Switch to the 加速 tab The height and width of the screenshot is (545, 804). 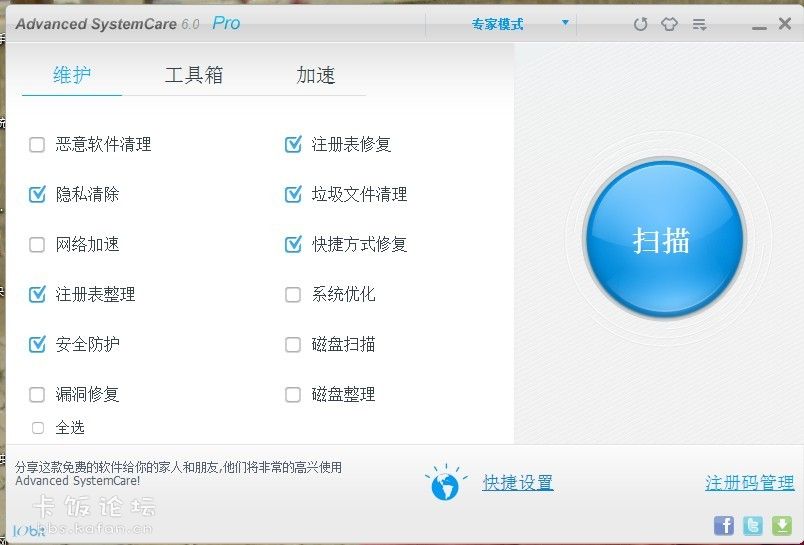tap(316, 75)
